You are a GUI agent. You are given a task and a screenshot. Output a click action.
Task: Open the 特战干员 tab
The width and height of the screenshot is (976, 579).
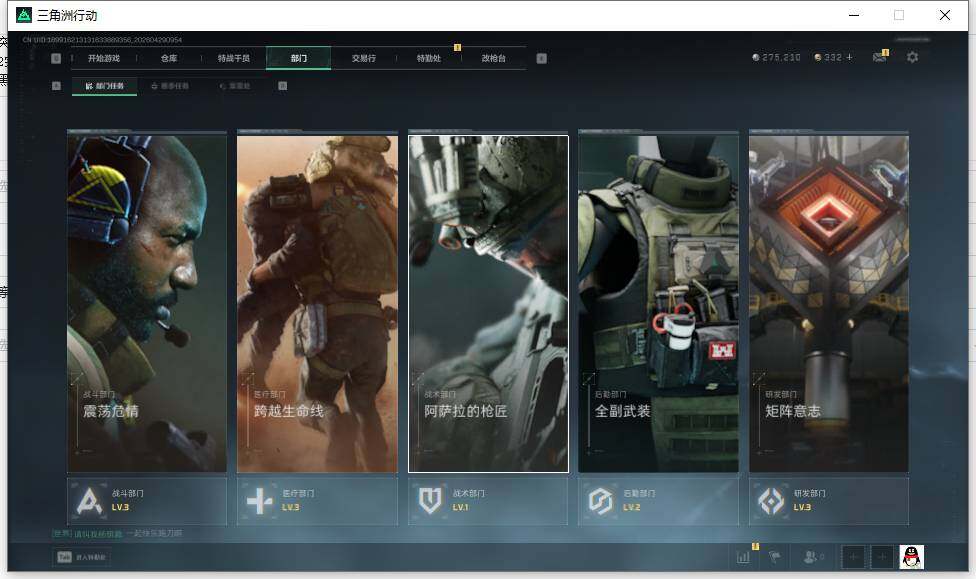click(233, 58)
